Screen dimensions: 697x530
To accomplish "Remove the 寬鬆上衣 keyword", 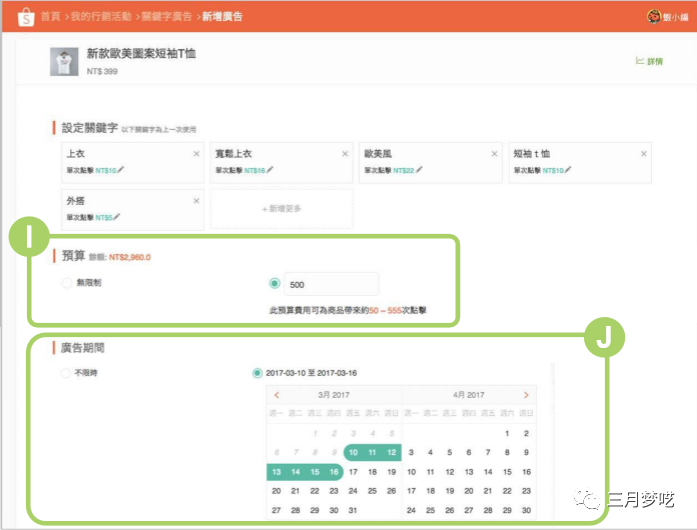I will point(345,154).
